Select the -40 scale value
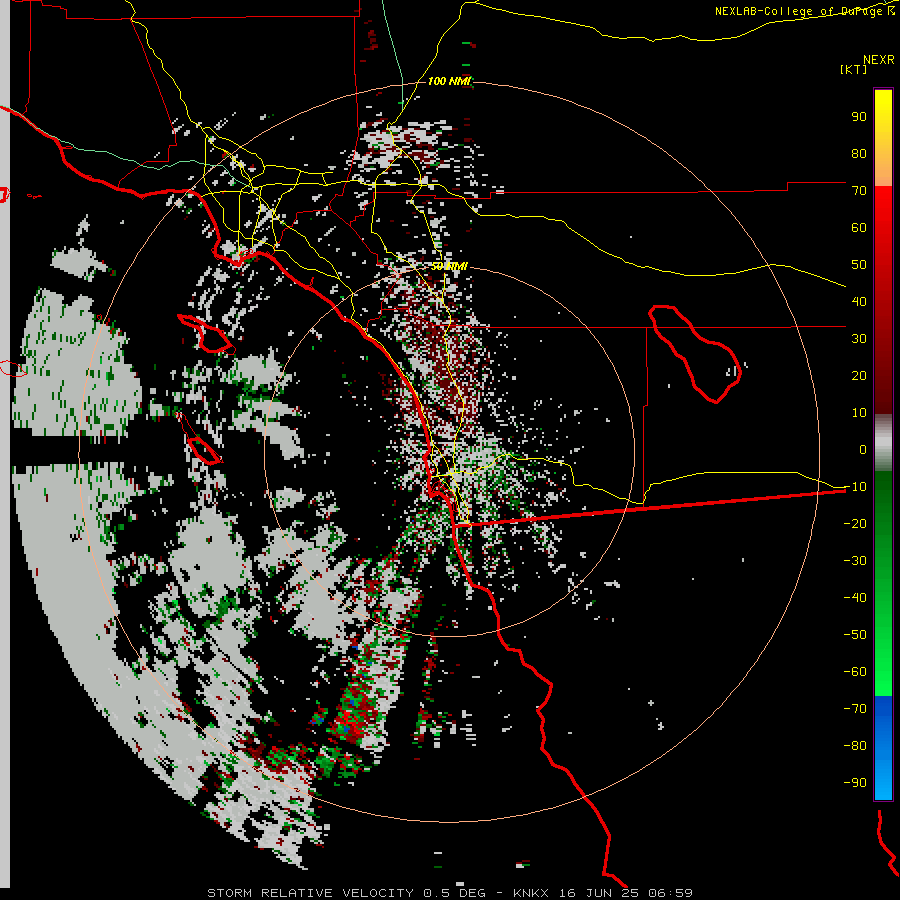 pos(855,598)
